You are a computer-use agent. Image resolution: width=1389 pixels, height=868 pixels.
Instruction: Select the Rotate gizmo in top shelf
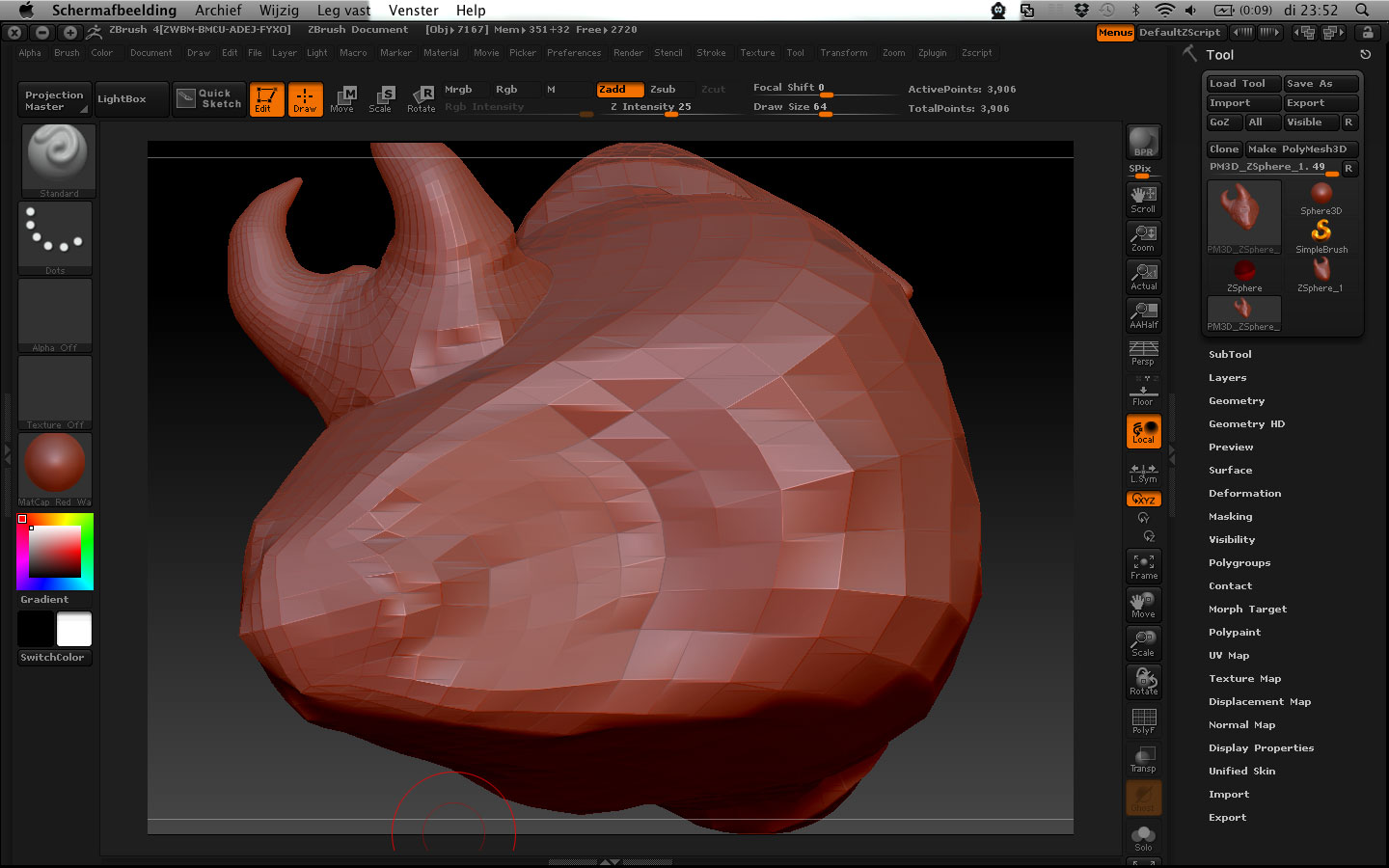point(421,98)
